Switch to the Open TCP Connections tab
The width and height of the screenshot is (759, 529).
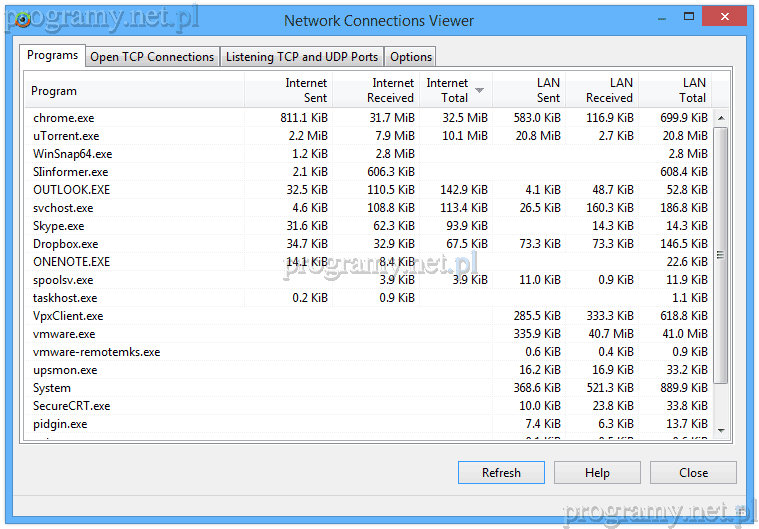(x=152, y=57)
